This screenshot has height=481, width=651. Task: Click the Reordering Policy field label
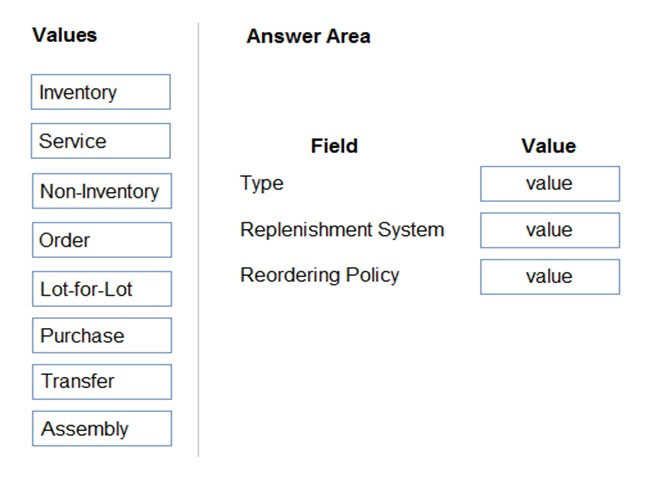click(320, 275)
